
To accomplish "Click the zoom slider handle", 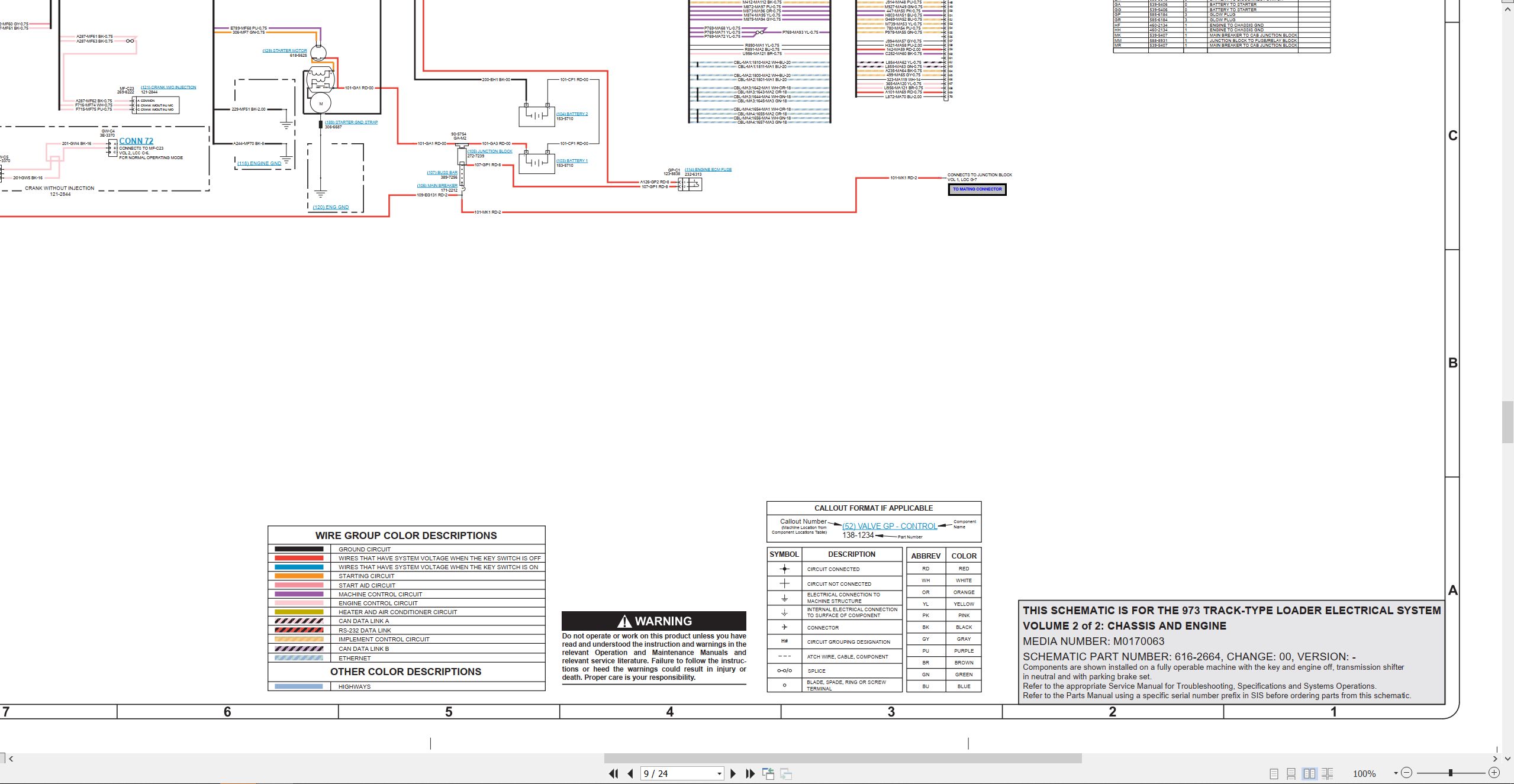I will [1451, 773].
